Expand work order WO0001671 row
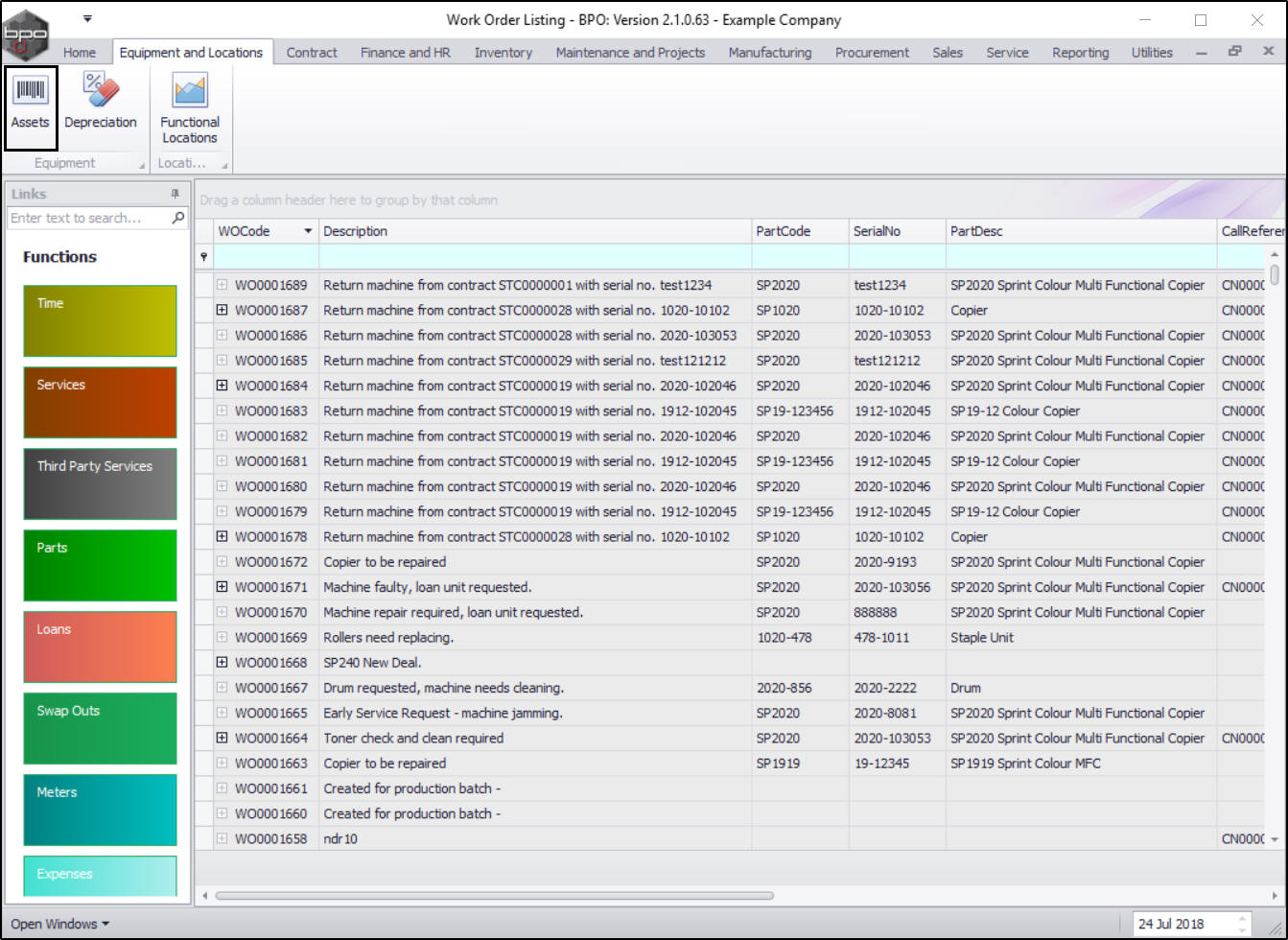1288x940 pixels. (222, 587)
